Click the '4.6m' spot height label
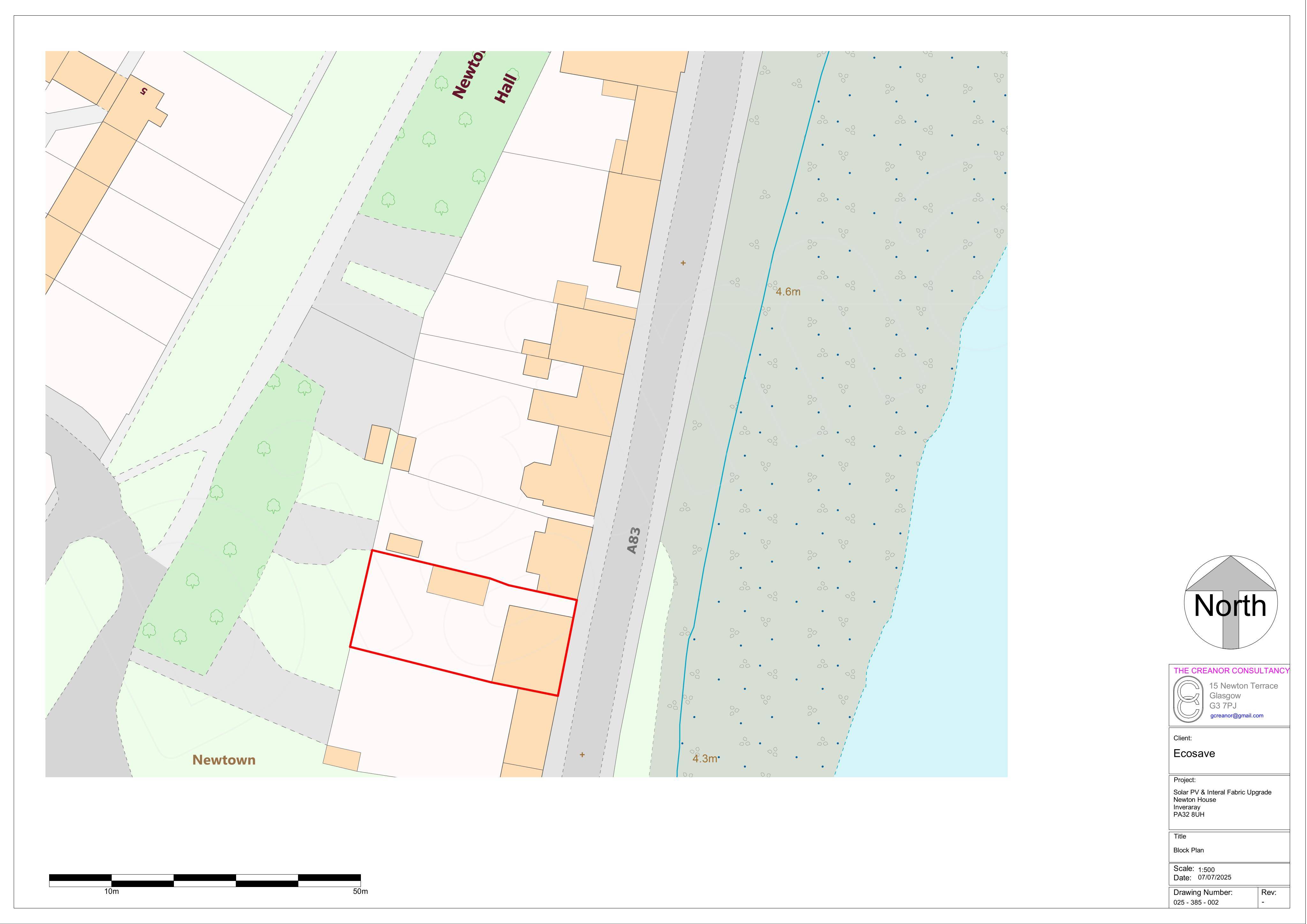 [x=788, y=292]
